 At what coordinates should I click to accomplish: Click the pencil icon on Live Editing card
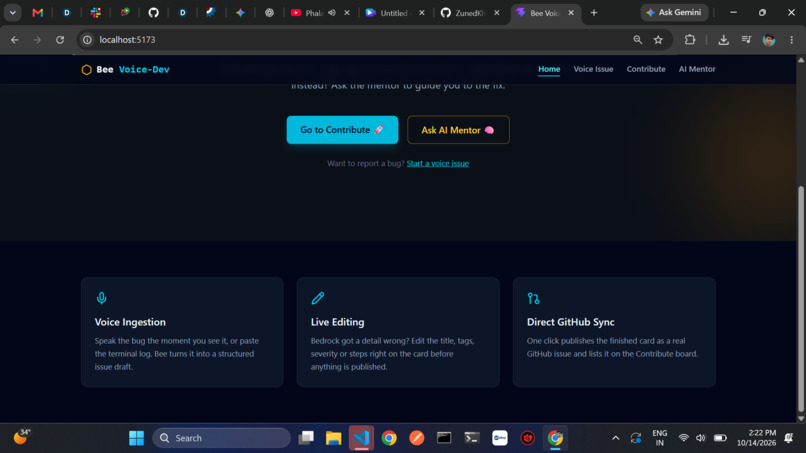point(318,298)
